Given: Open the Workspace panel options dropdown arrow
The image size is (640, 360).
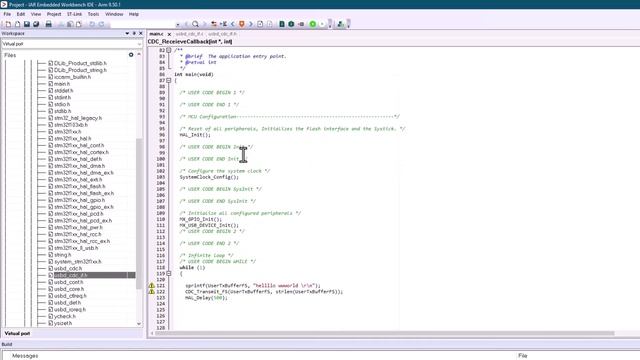Looking at the screenshot, I should [x=127, y=33].
